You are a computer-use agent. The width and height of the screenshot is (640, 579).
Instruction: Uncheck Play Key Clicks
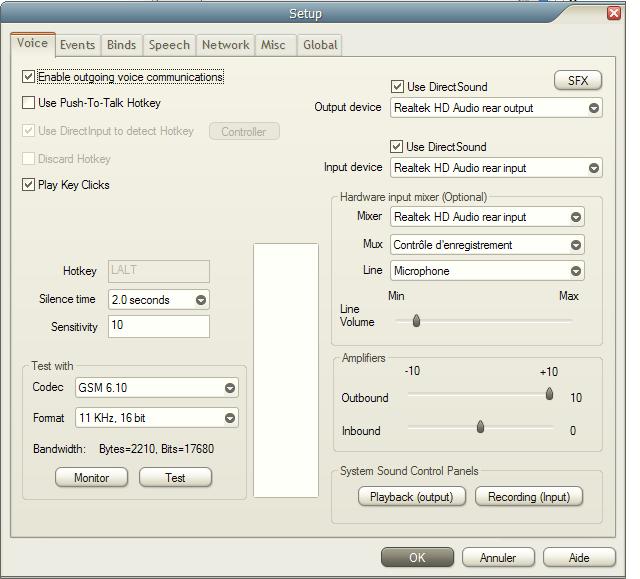click(28, 185)
